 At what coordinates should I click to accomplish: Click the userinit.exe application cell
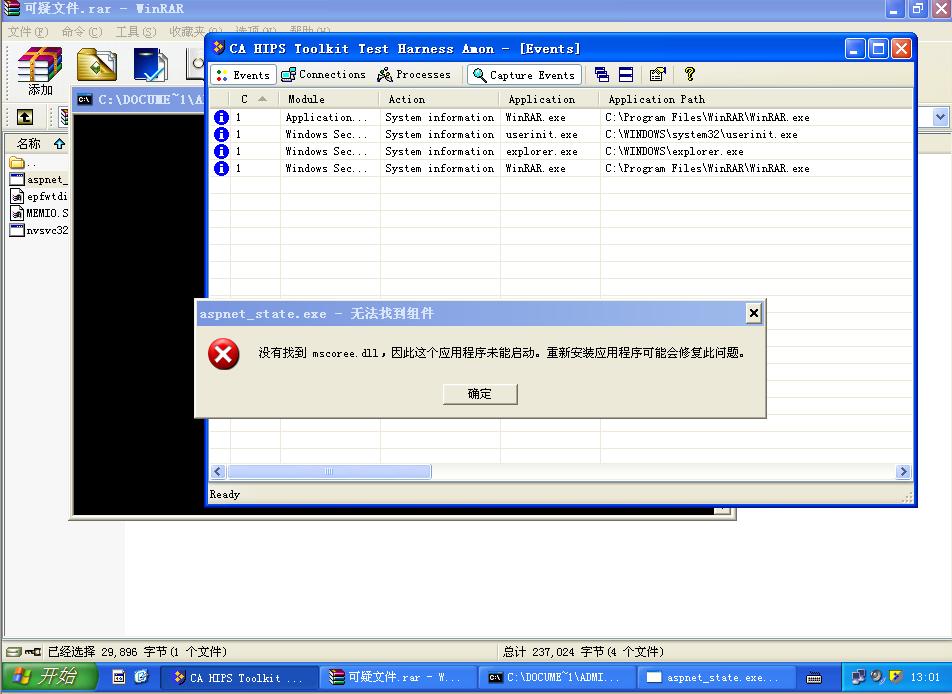coord(542,134)
